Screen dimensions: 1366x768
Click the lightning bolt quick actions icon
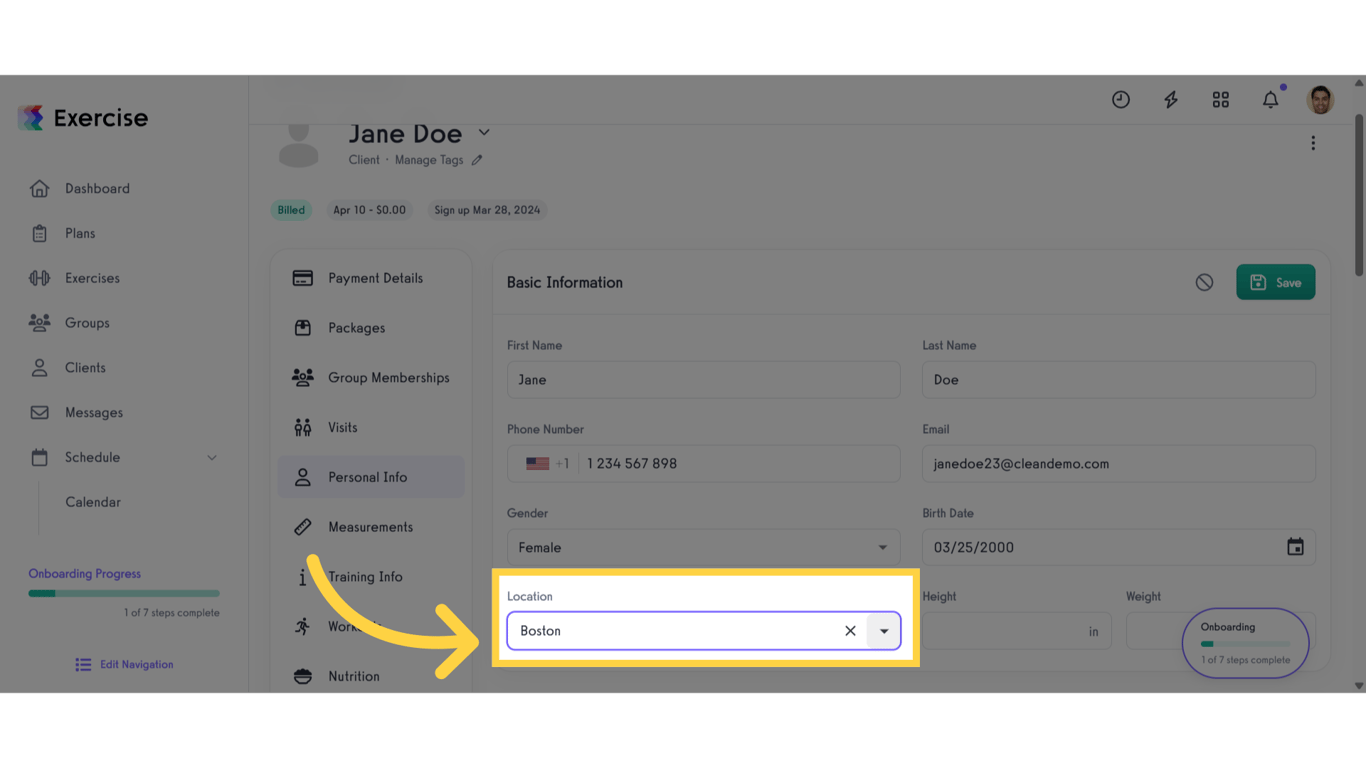click(1171, 100)
